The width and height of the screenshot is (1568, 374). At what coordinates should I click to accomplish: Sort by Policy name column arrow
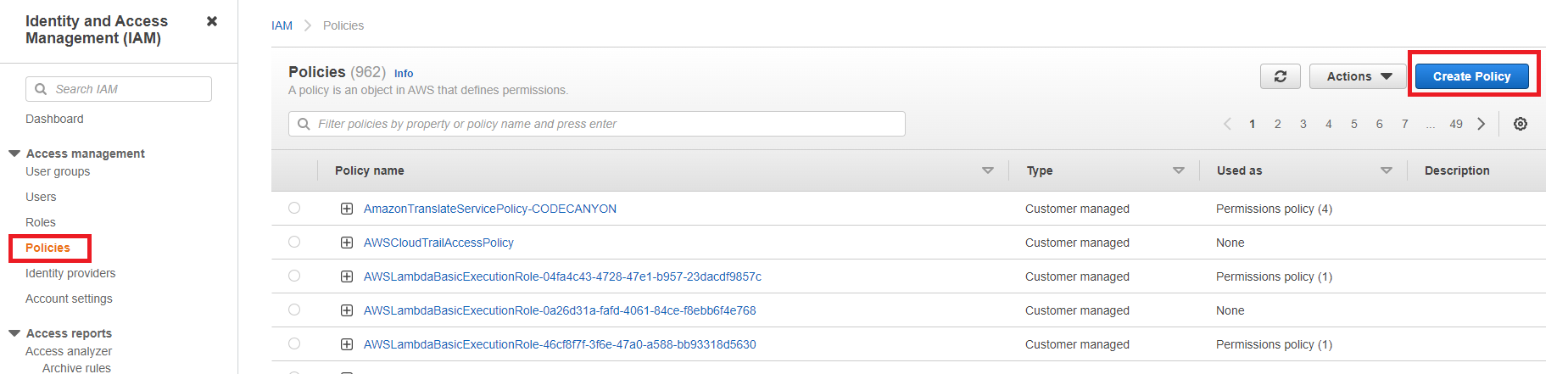click(x=987, y=170)
